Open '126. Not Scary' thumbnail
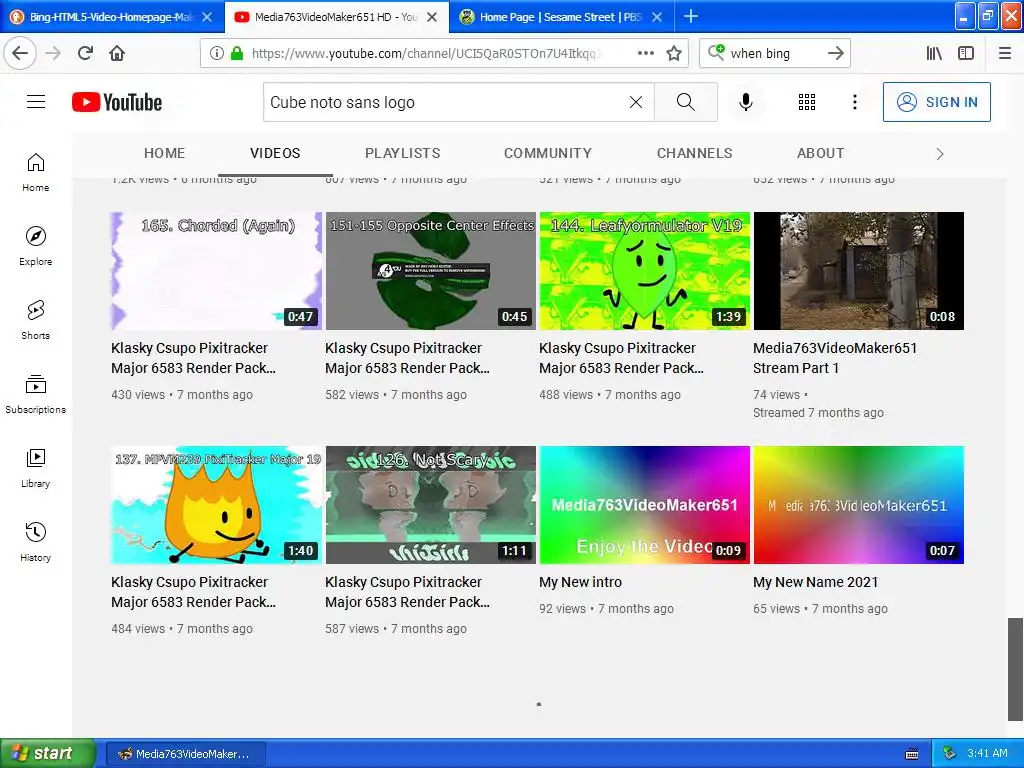The height and width of the screenshot is (768, 1024). point(430,505)
